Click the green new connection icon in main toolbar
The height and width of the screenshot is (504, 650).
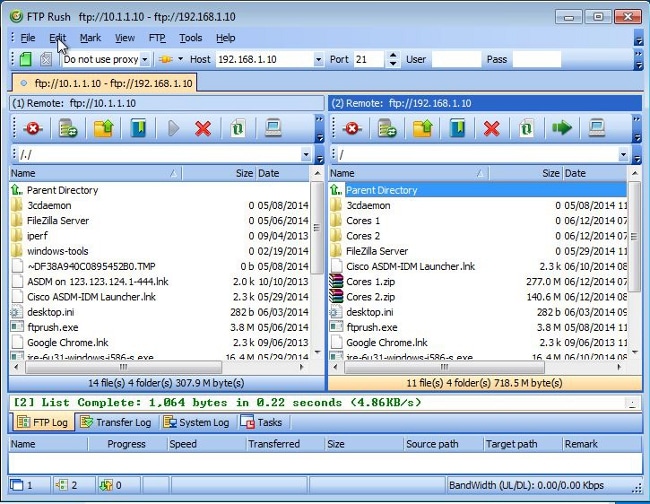point(26,59)
